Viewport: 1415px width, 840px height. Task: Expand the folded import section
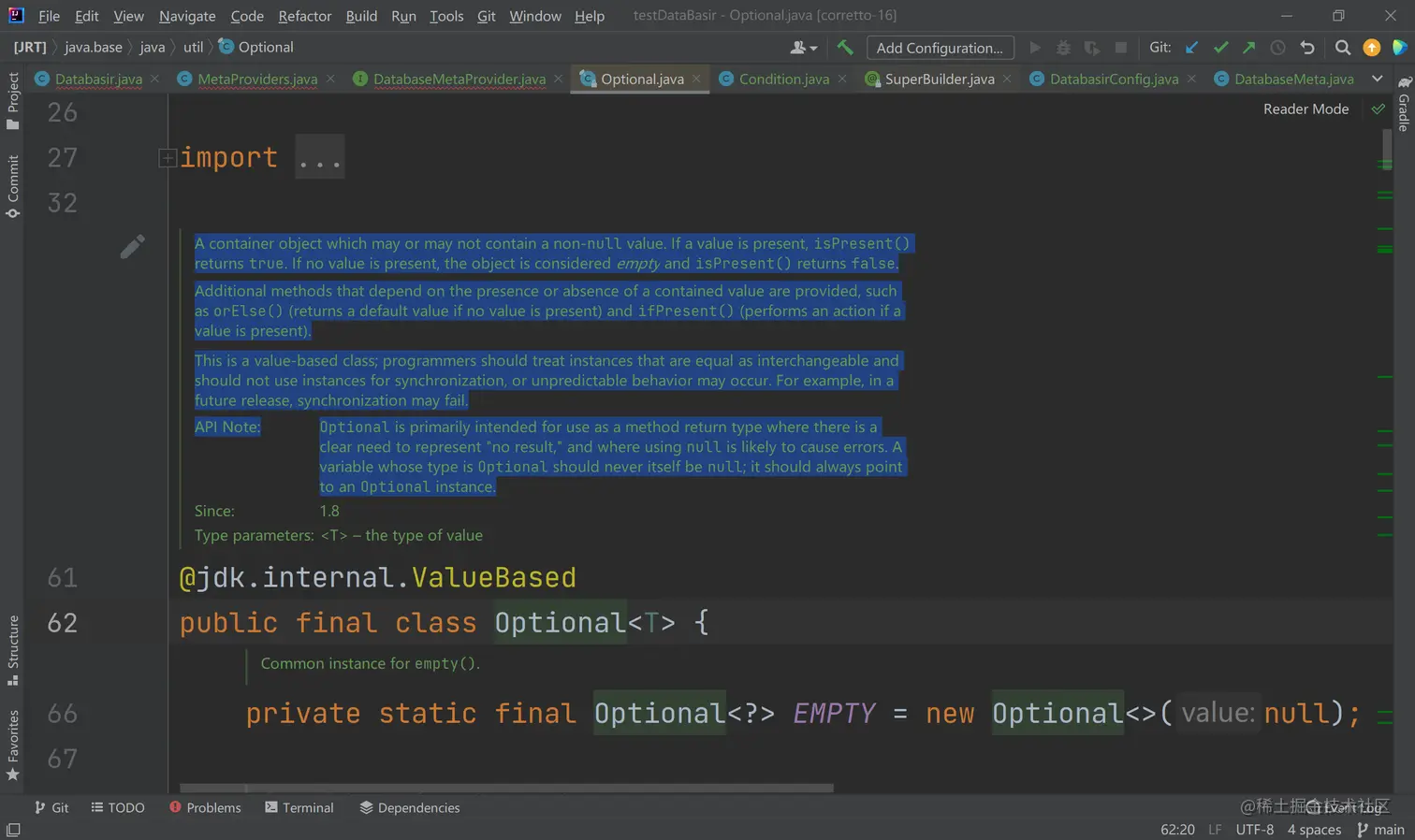tap(168, 158)
